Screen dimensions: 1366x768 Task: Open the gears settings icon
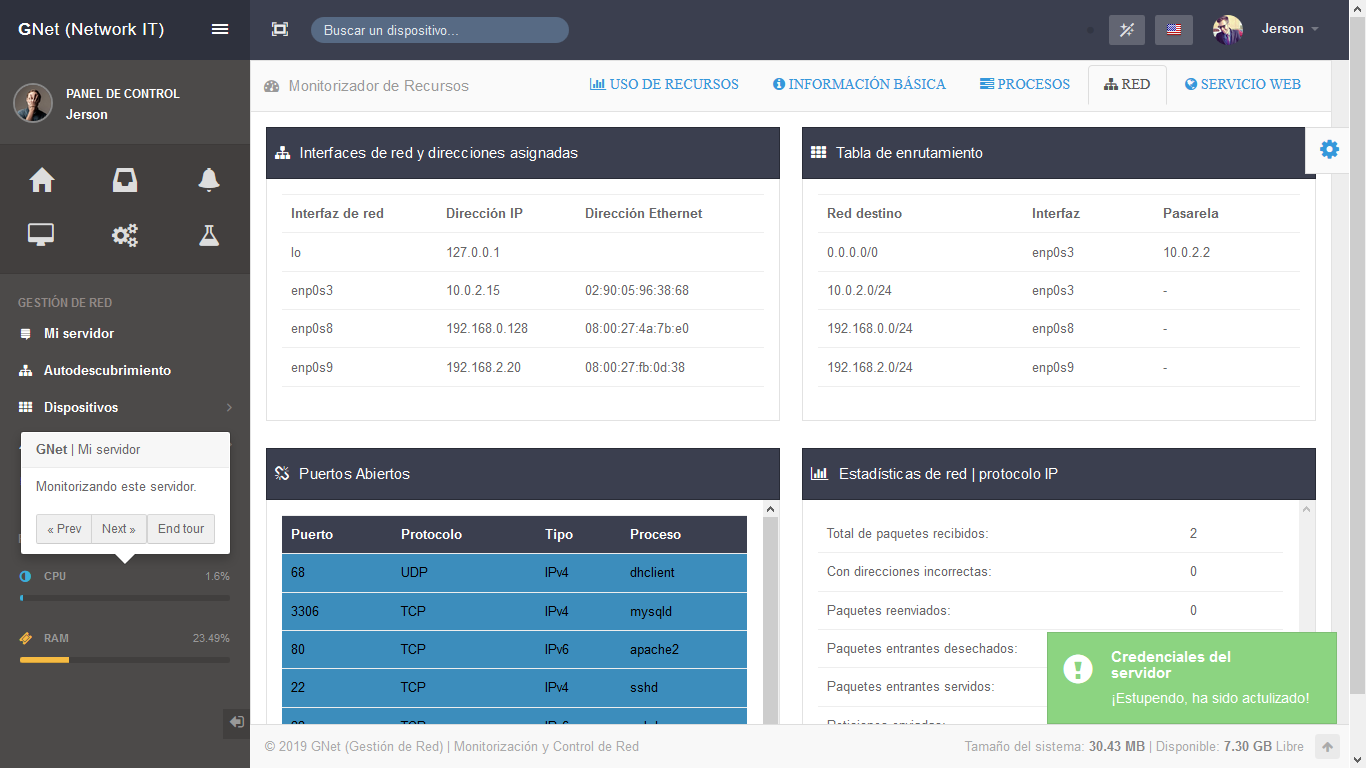click(x=125, y=235)
